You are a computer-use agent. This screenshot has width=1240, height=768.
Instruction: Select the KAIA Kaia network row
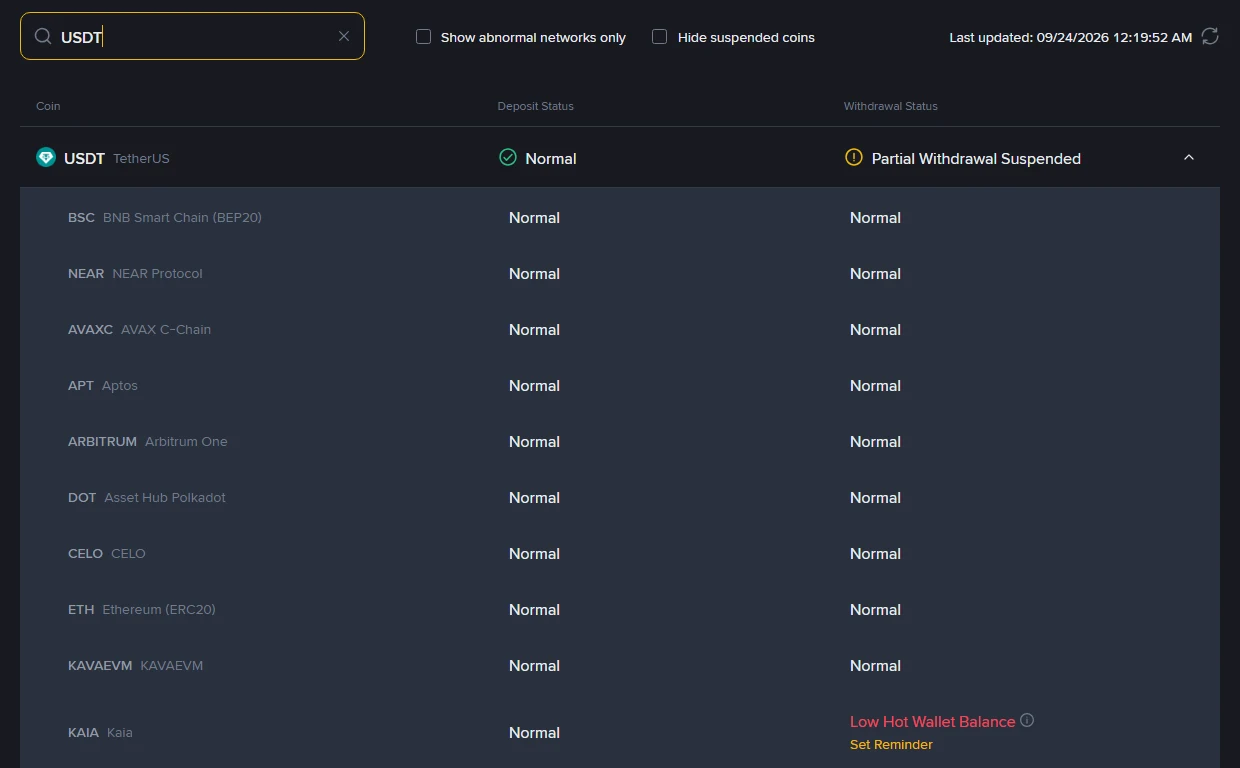pyautogui.click(x=620, y=732)
